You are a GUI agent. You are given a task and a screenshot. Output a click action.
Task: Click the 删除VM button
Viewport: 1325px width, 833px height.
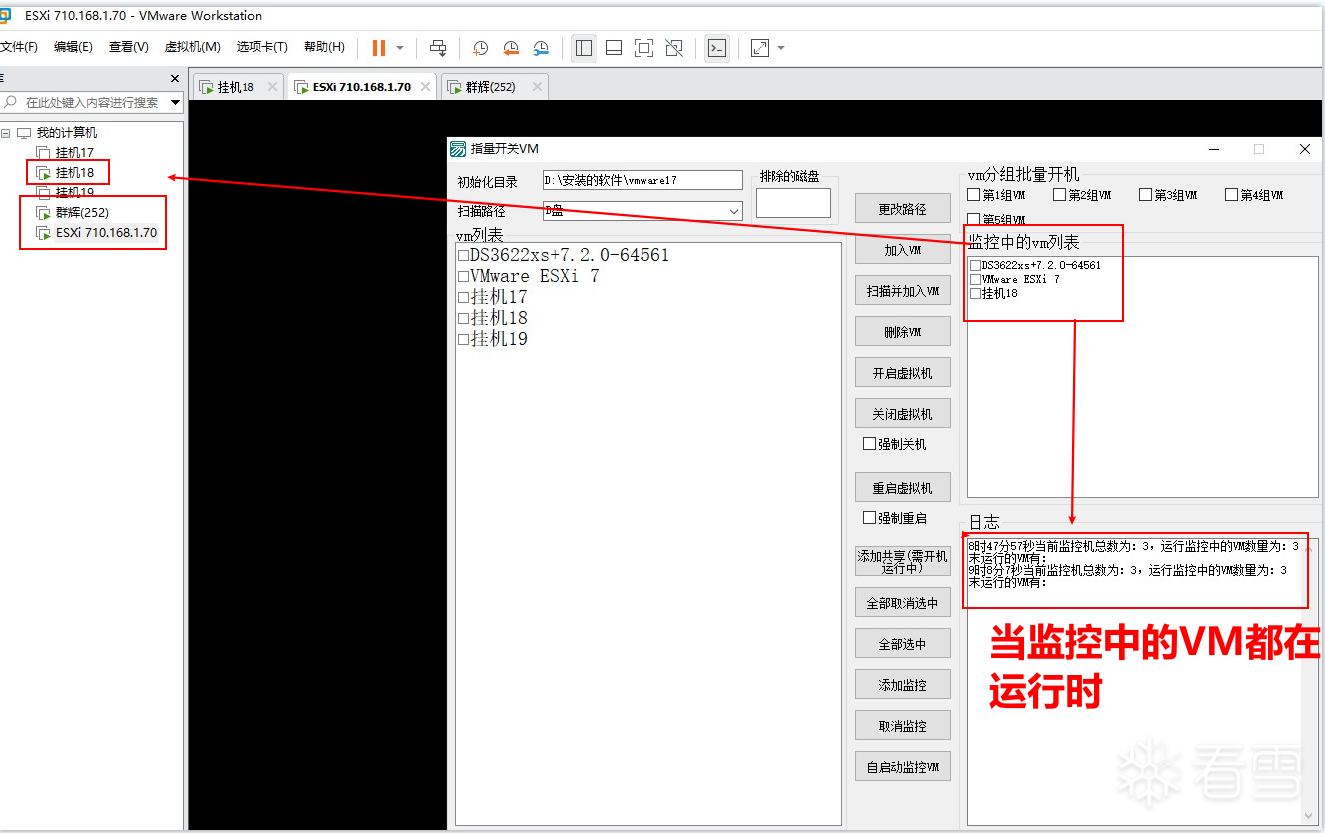pyautogui.click(x=903, y=332)
